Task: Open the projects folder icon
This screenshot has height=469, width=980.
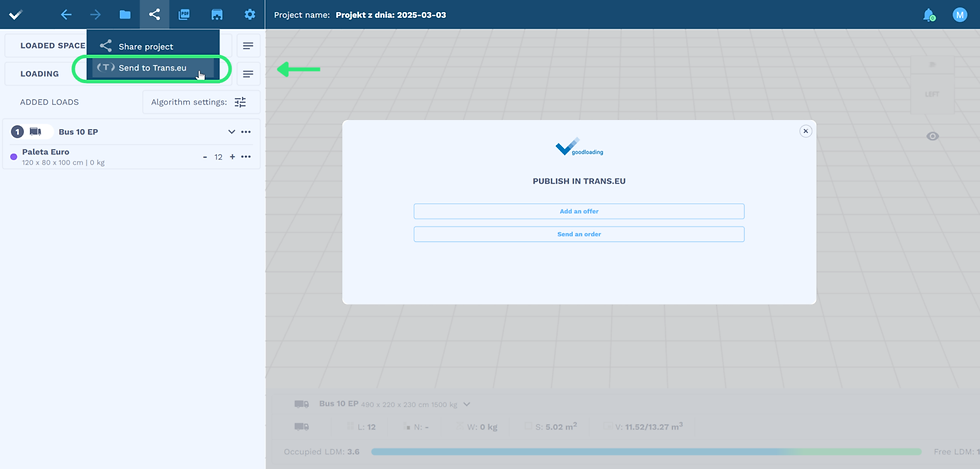Action: click(x=124, y=14)
